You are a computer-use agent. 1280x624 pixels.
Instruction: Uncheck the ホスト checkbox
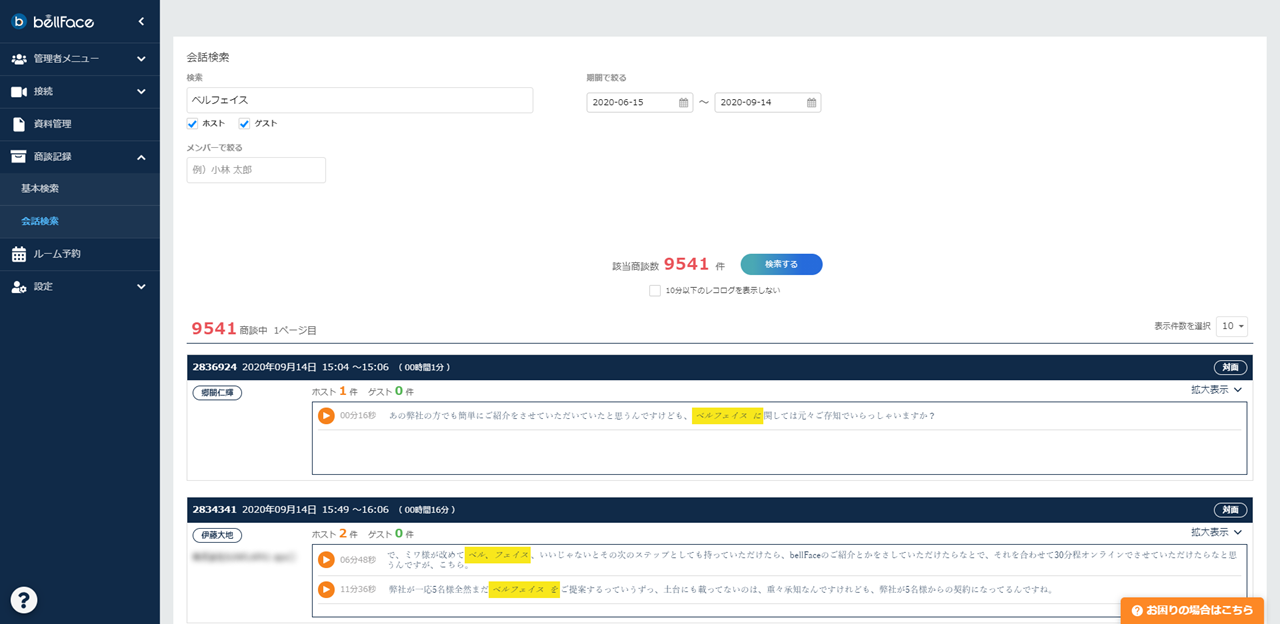[193, 124]
